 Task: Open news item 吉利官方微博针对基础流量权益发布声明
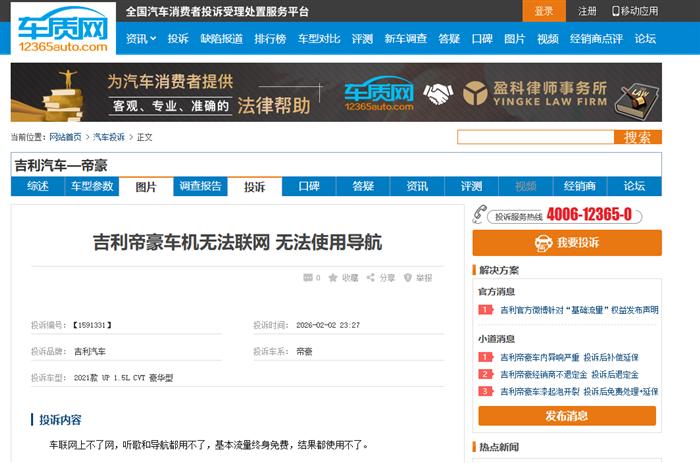(578, 310)
